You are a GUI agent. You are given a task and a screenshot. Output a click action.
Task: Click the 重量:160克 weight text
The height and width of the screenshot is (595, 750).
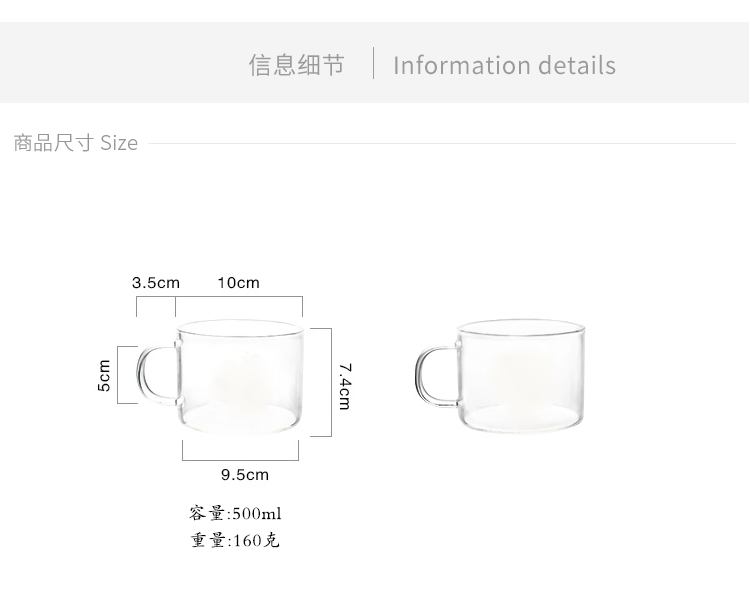tap(235, 541)
